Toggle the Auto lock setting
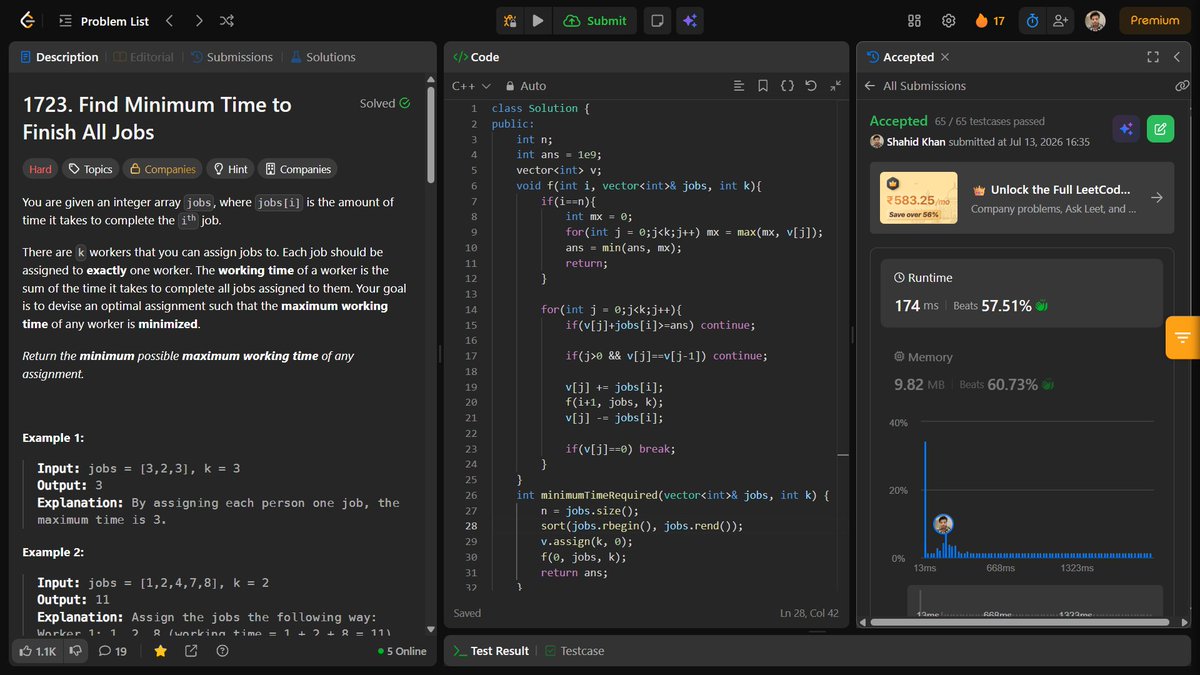1200x675 pixels. click(527, 86)
